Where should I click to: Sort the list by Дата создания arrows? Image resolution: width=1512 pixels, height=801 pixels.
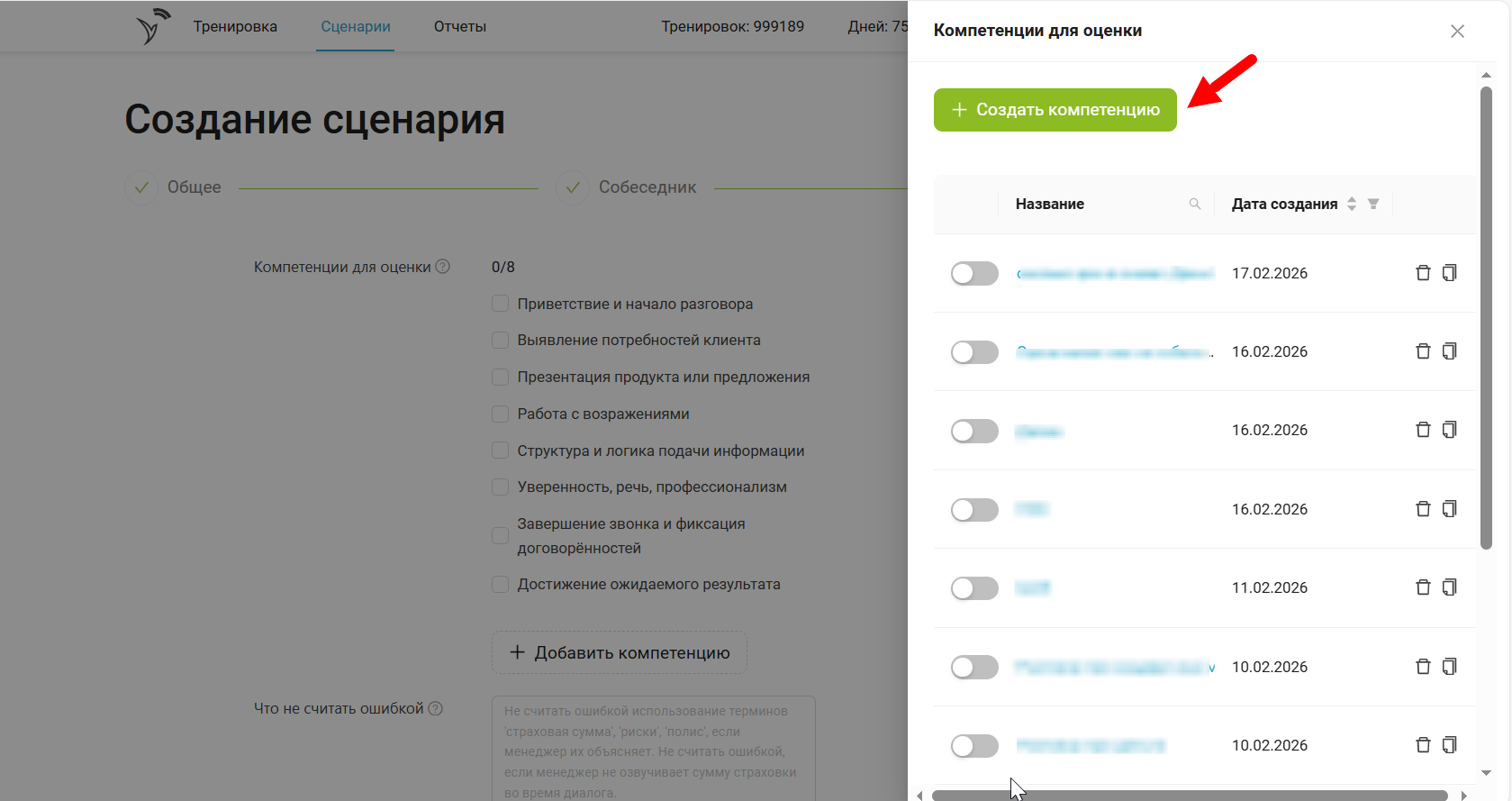1352,204
